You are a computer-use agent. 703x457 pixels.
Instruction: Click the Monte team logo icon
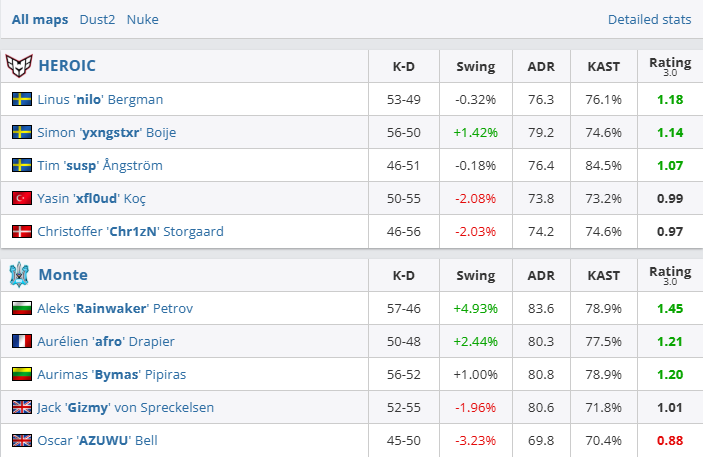(x=20, y=274)
